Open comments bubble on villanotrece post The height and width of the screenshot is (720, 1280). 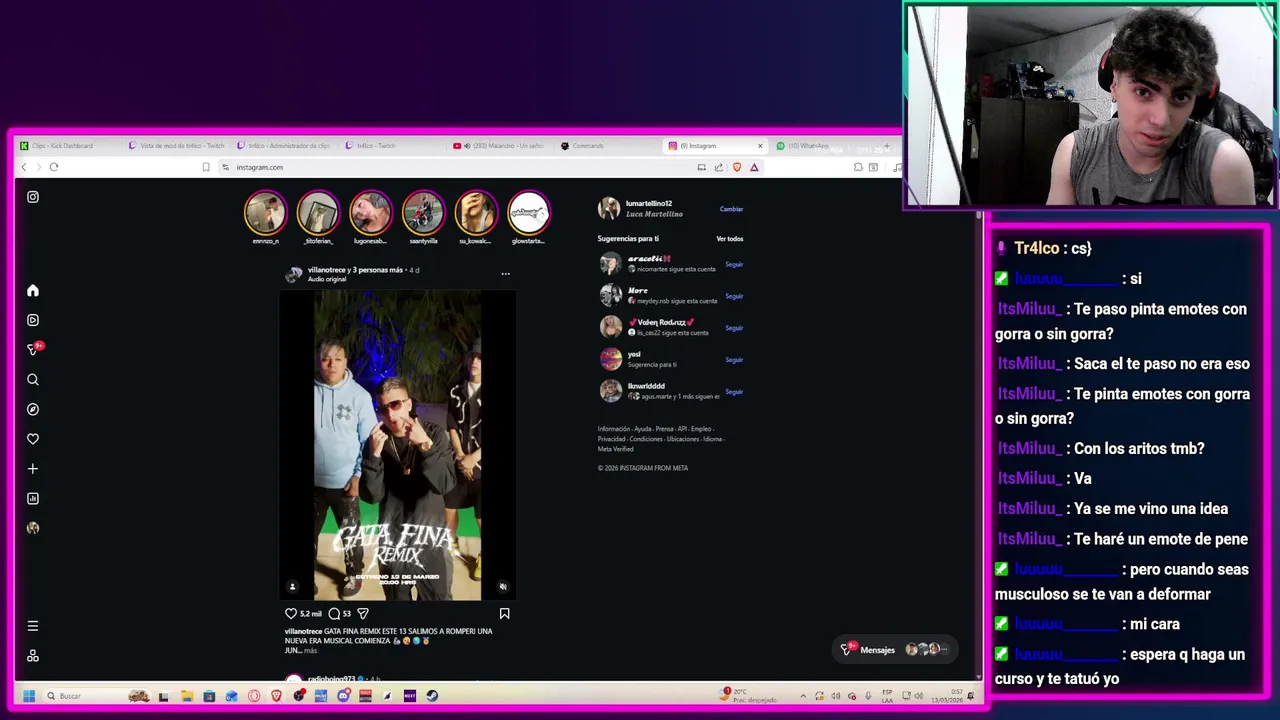334,613
